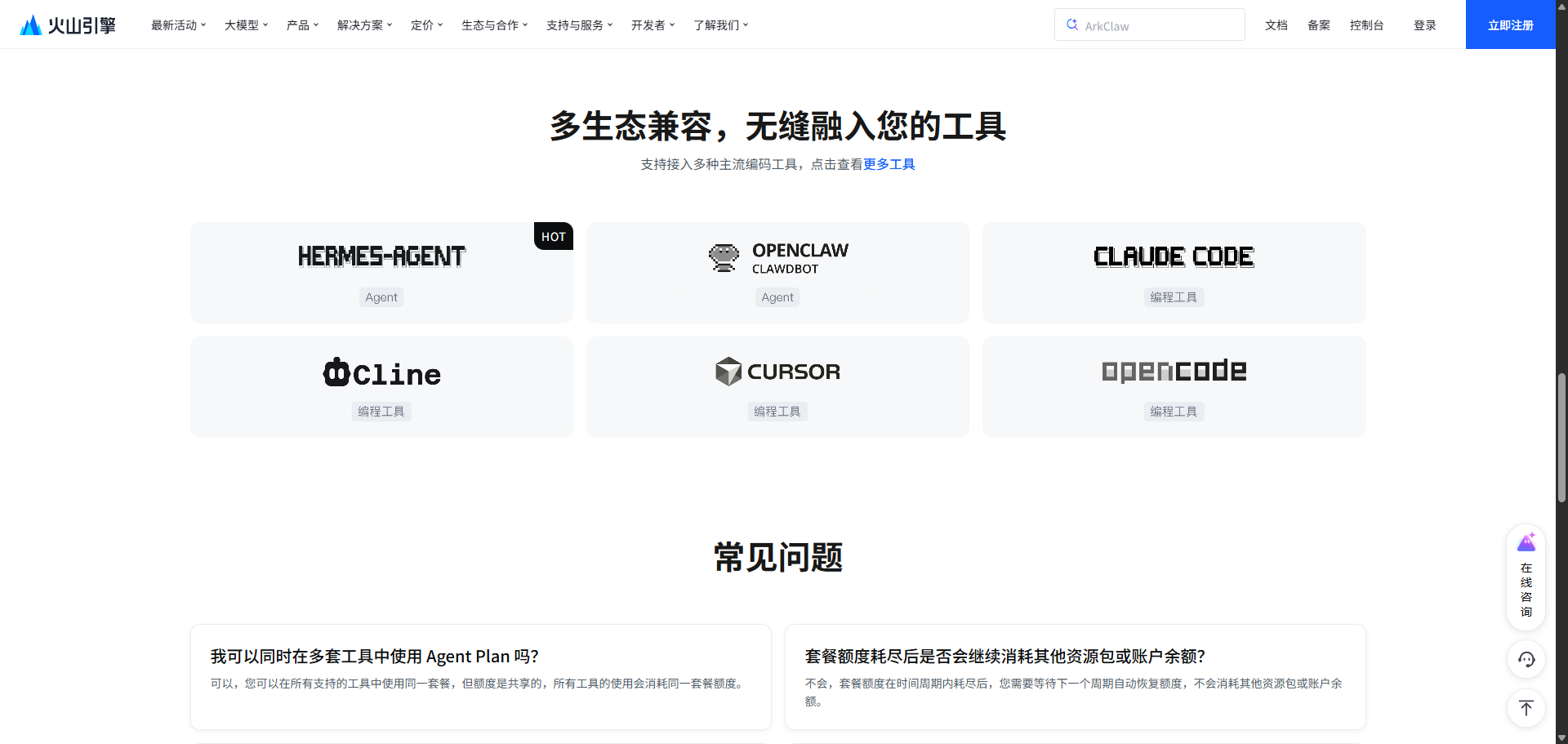This screenshot has width=1568, height=744.
Task: Select the opencode card
Action: pos(1174,387)
